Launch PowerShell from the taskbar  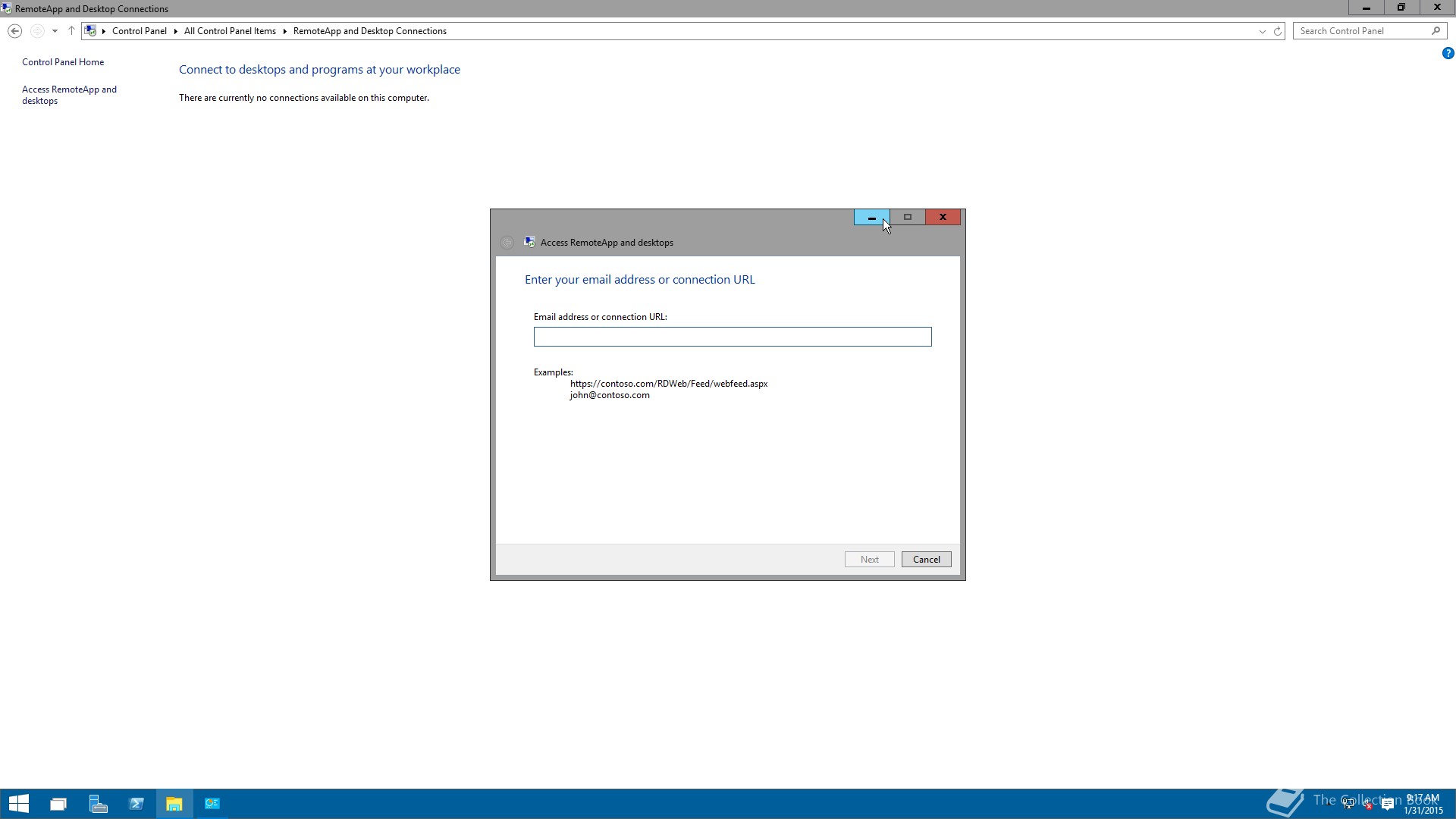point(136,804)
